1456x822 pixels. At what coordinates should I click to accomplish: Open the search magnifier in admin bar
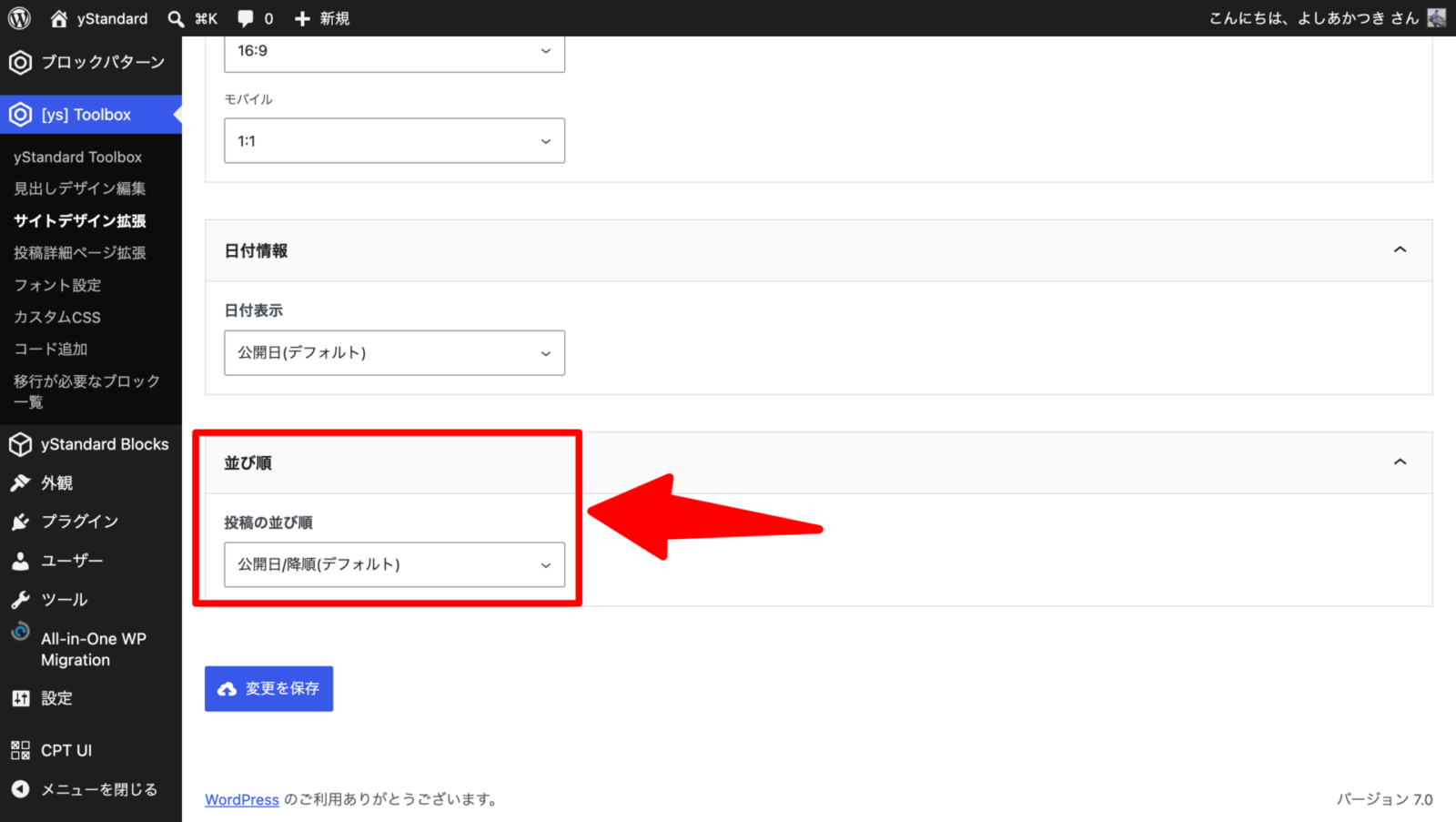coord(177,18)
